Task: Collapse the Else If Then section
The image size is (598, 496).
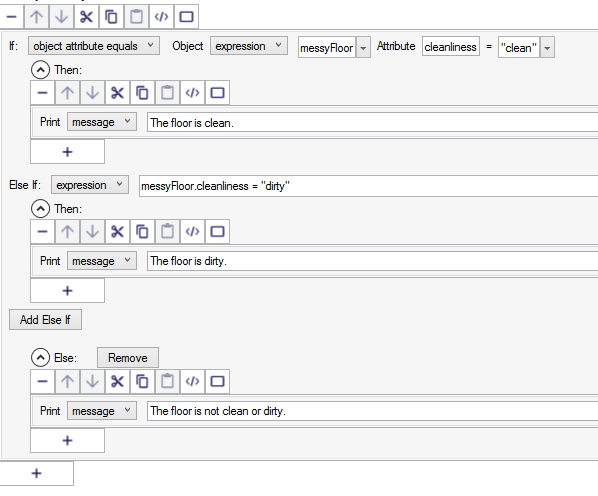Action: [x=40, y=209]
